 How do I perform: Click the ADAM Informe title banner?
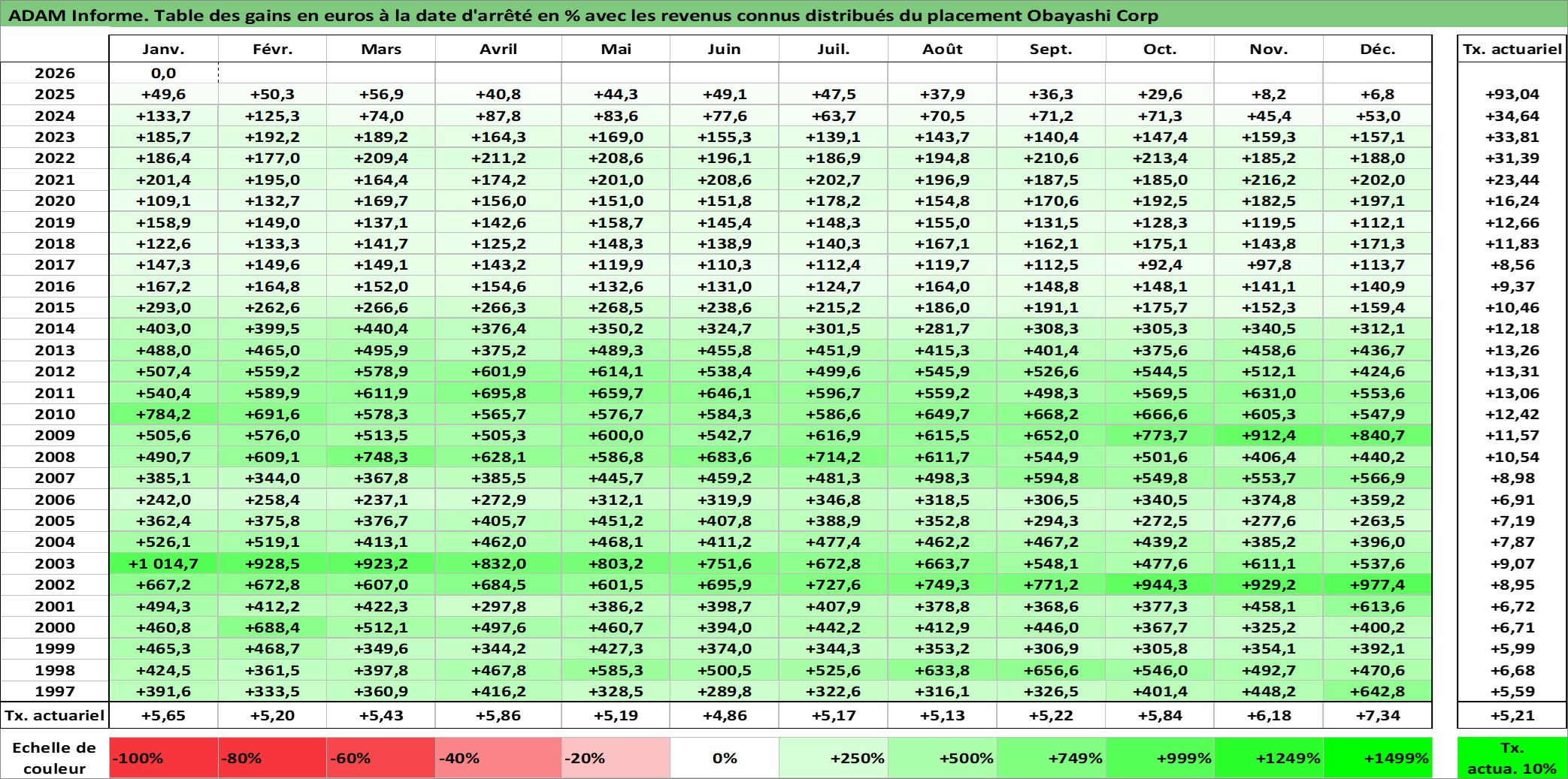[x=784, y=15]
